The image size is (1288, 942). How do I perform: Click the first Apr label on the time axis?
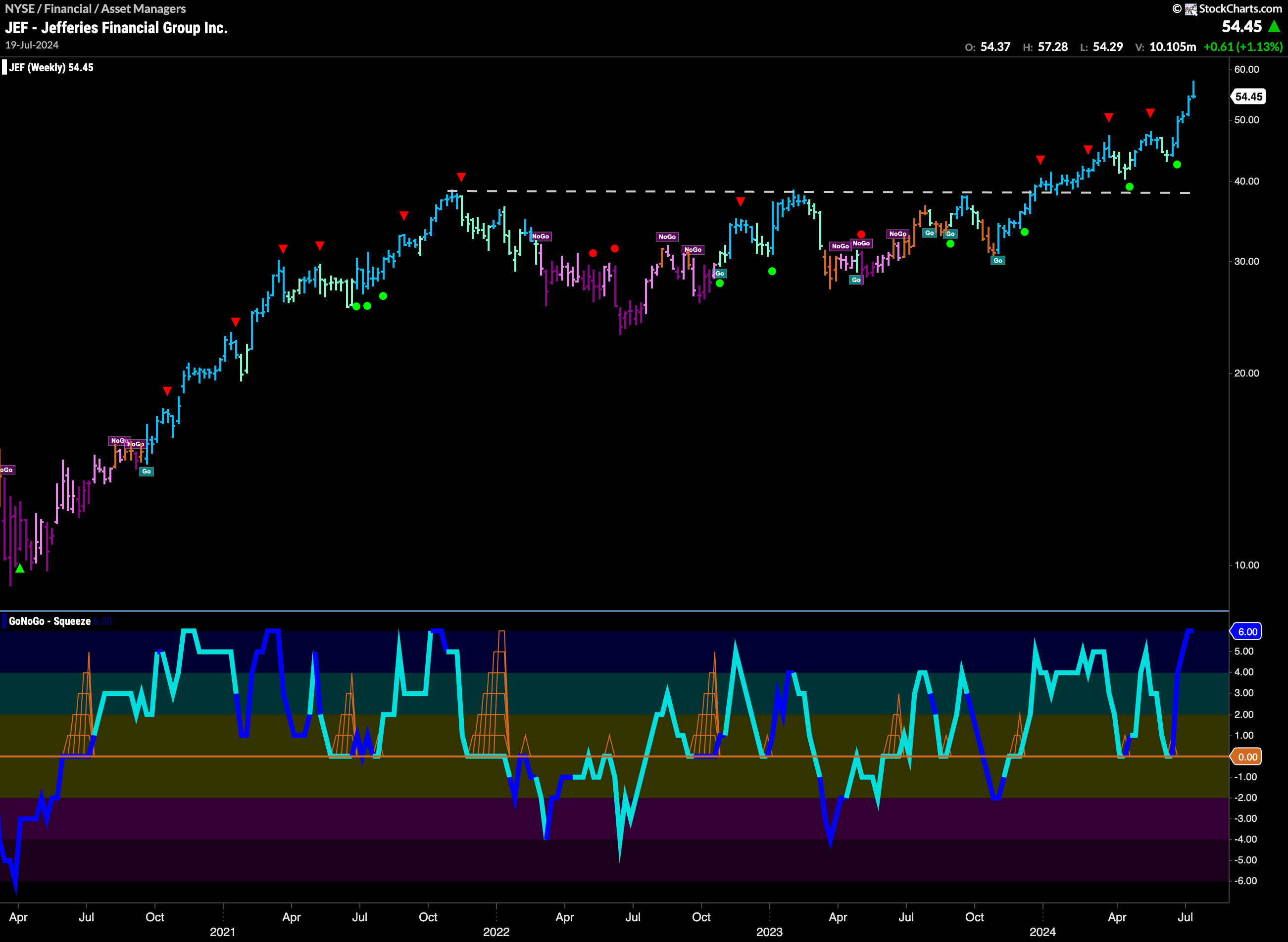click(x=18, y=917)
